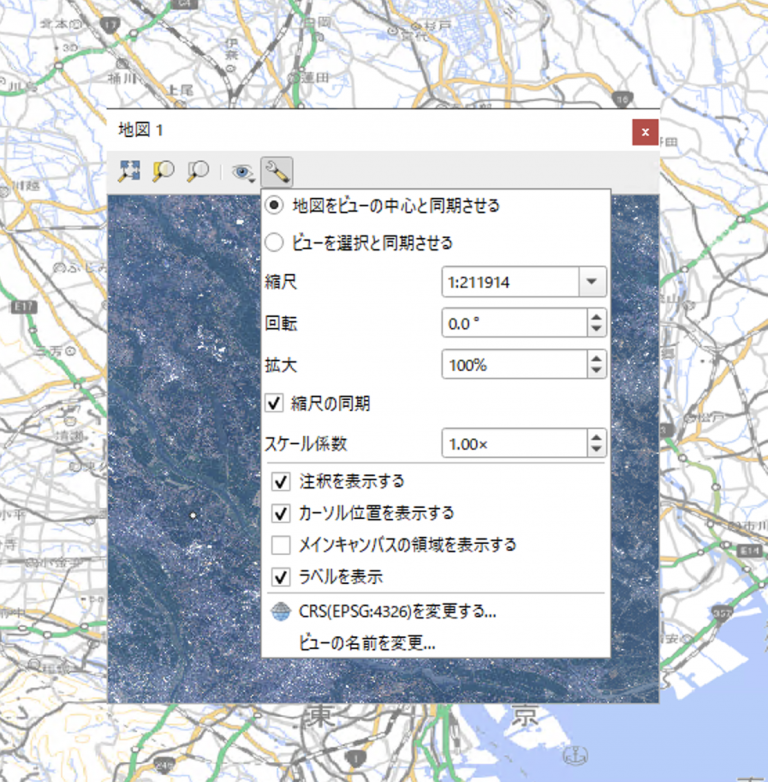The width and height of the screenshot is (768, 782).
Task: Click the 回転 0.0° rotation field
Action: click(x=515, y=323)
